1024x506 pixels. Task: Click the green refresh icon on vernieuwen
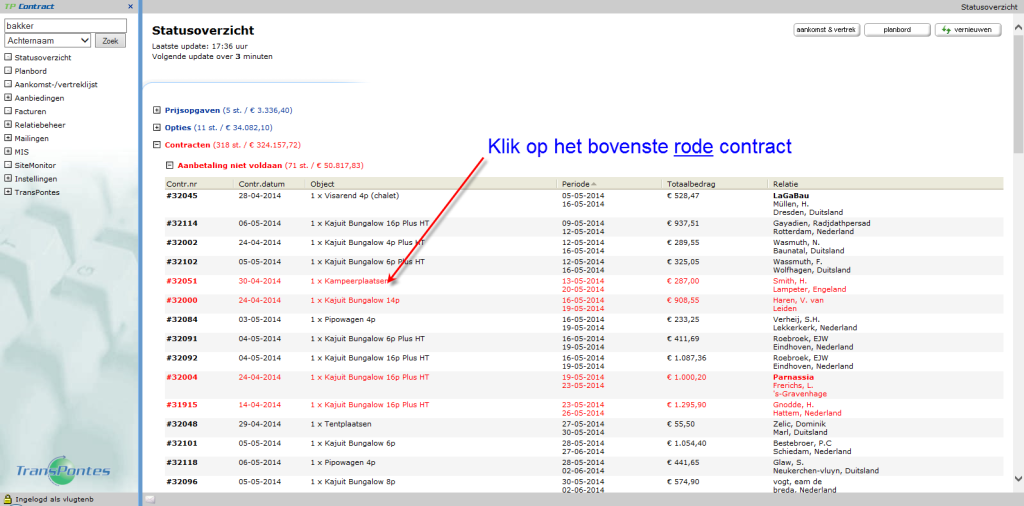click(946, 30)
